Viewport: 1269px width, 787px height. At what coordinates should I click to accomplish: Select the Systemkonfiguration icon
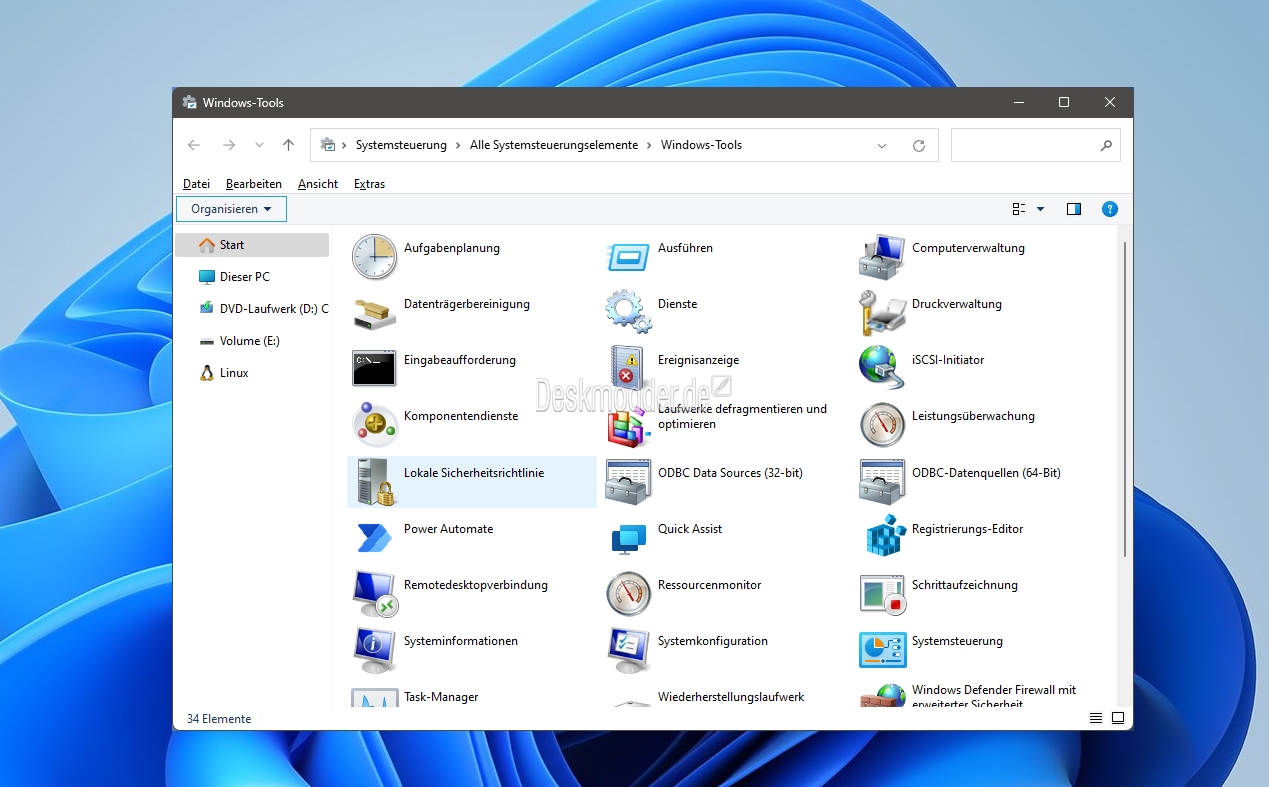628,649
